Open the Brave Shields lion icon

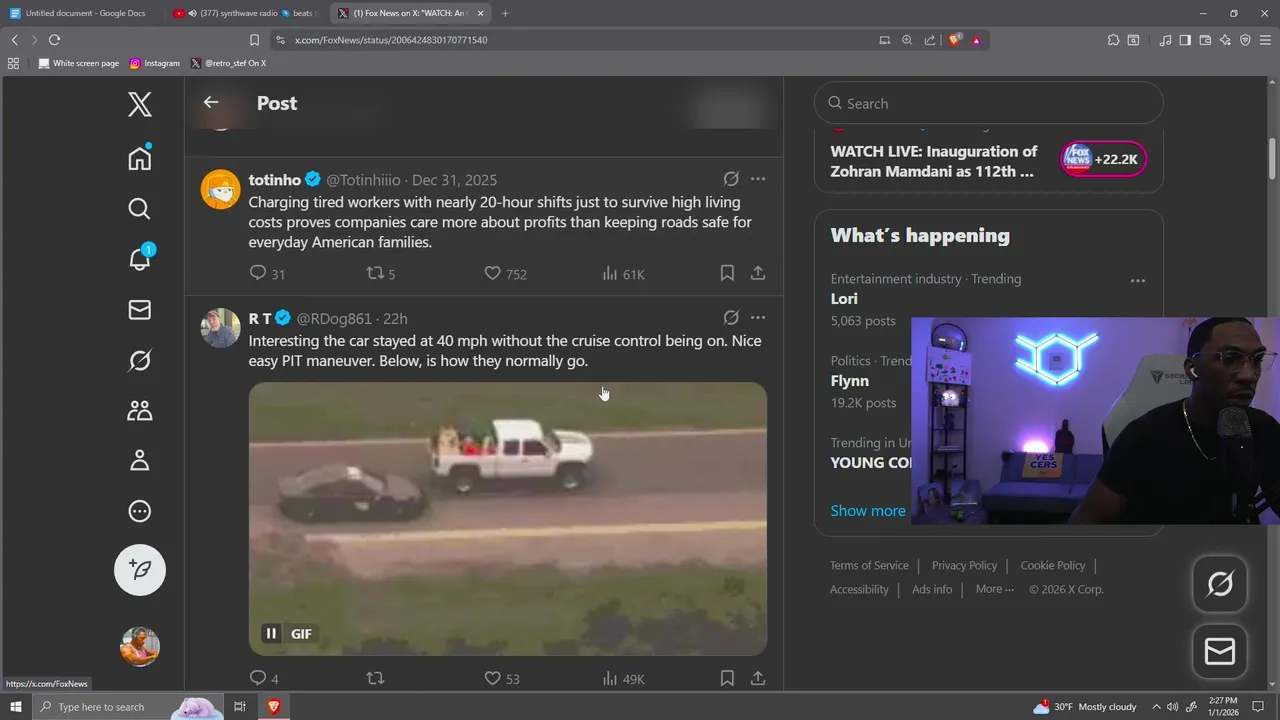[955, 40]
